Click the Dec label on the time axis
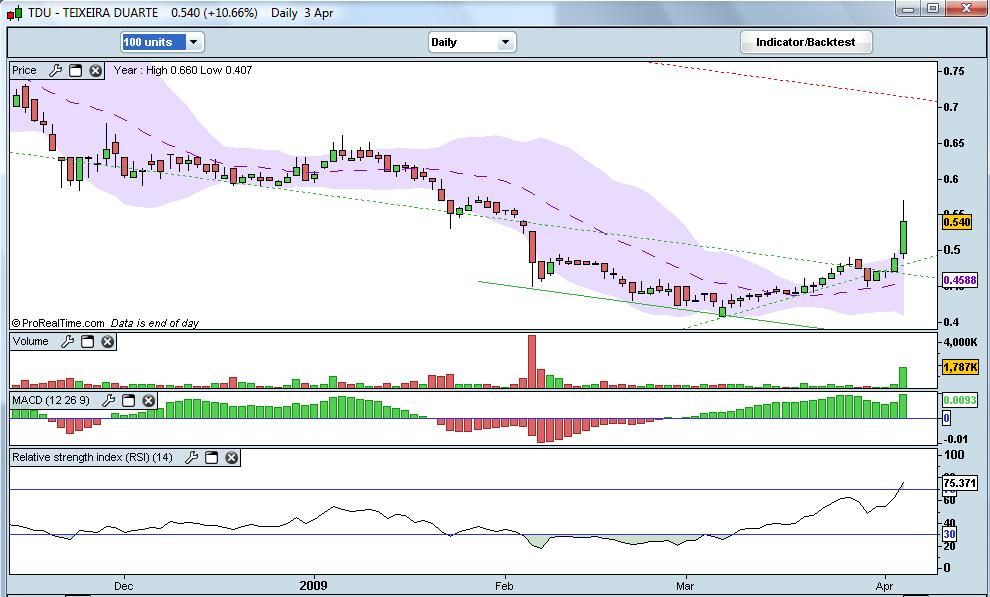 (124, 586)
